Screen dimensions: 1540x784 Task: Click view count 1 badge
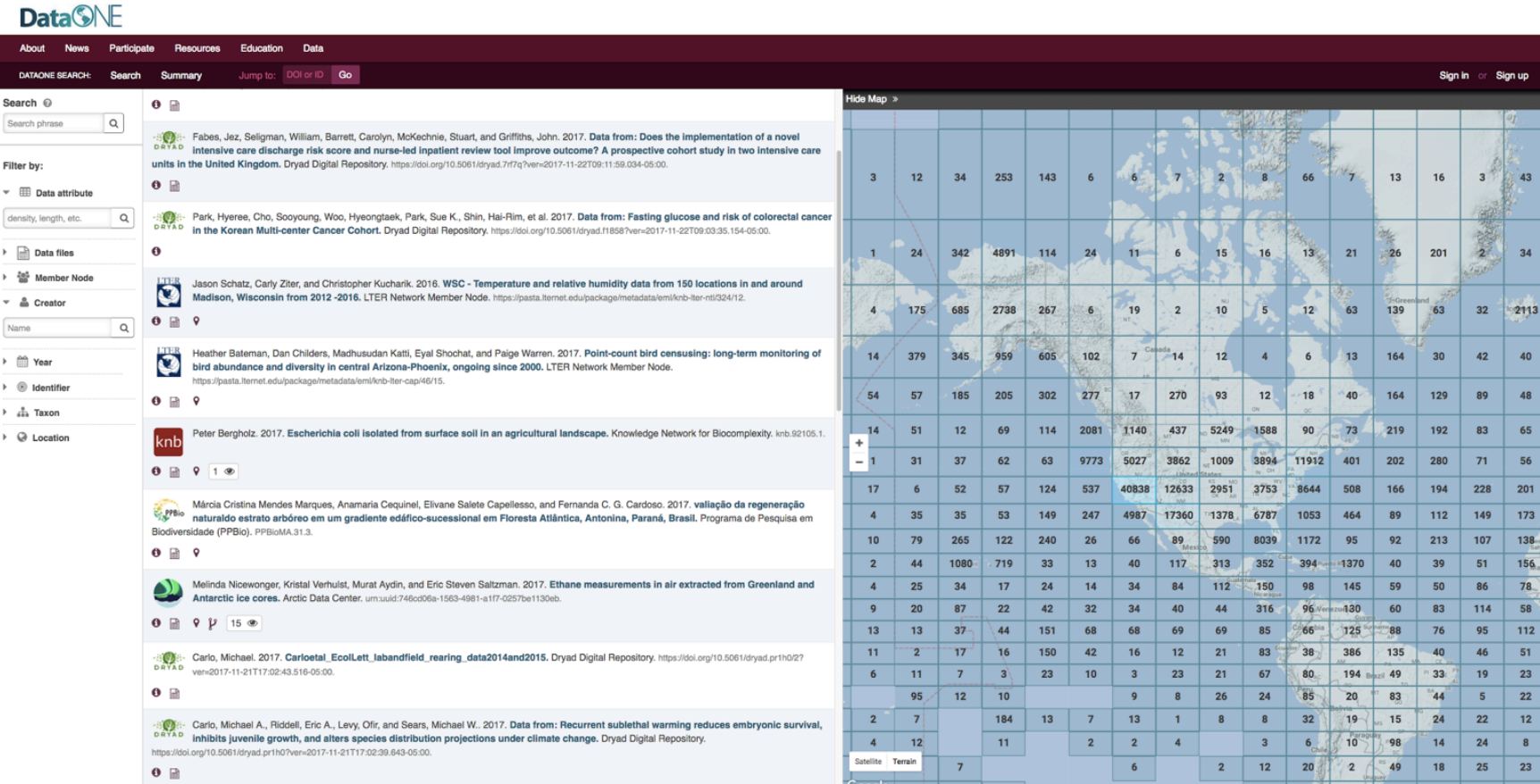coord(223,471)
